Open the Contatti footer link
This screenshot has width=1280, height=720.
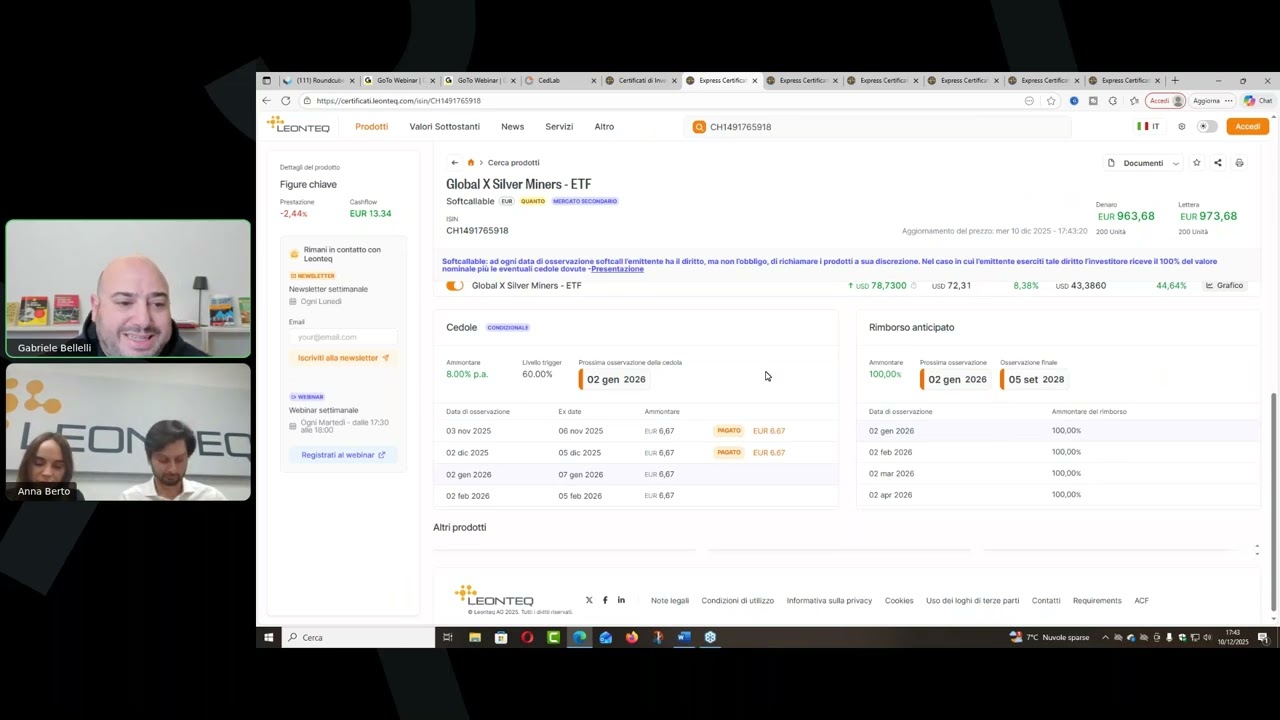(x=1046, y=600)
